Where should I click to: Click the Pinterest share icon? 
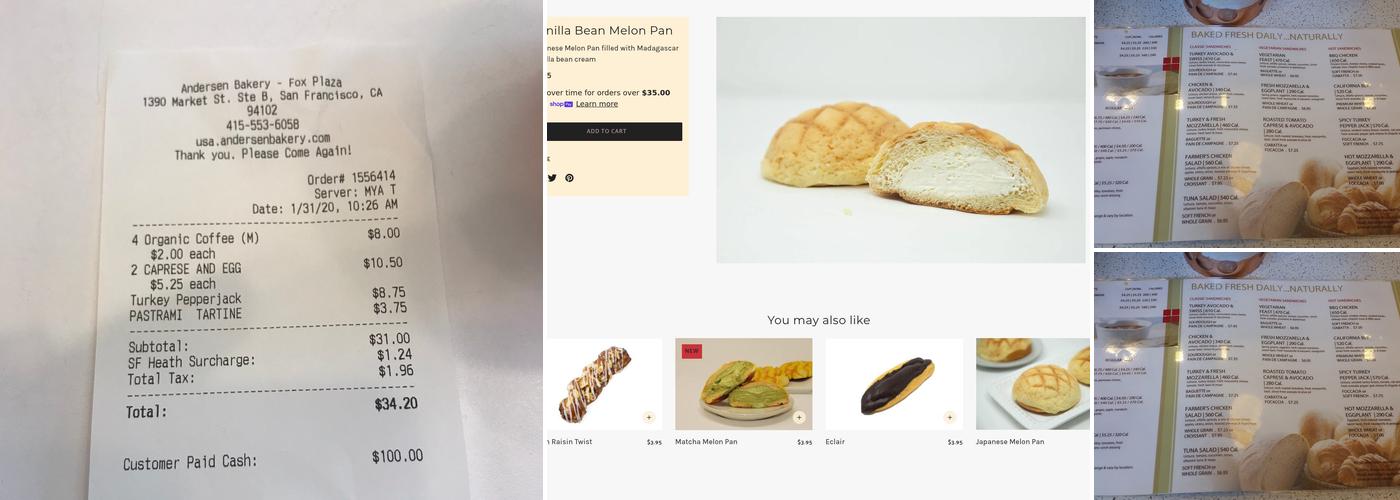click(569, 178)
